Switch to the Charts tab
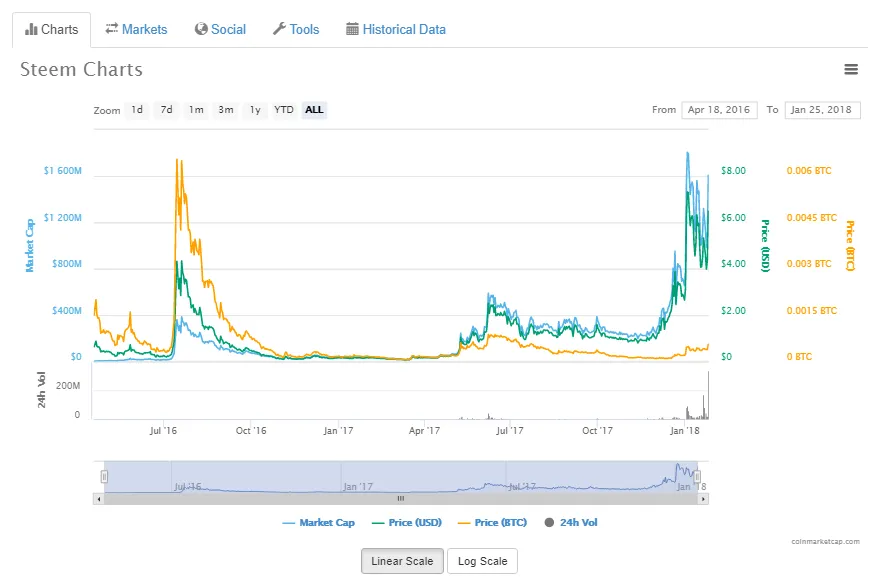The height and width of the screenshot is (588, 875). coord(51,30)
